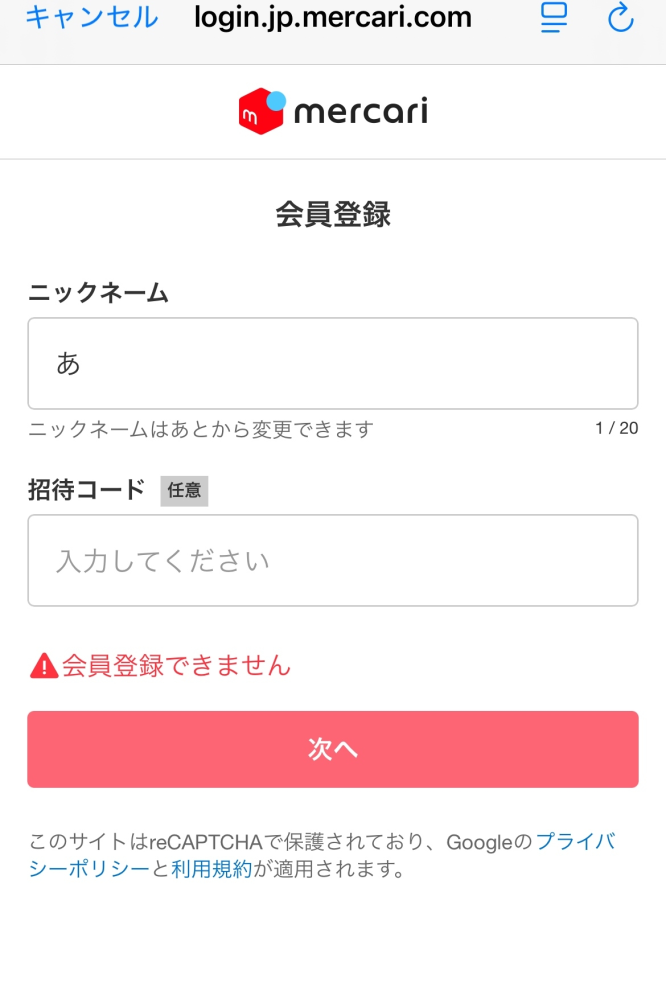Tap the refresh control in the browser toolbar
666x999 pixels.
(x=620, y=17)
